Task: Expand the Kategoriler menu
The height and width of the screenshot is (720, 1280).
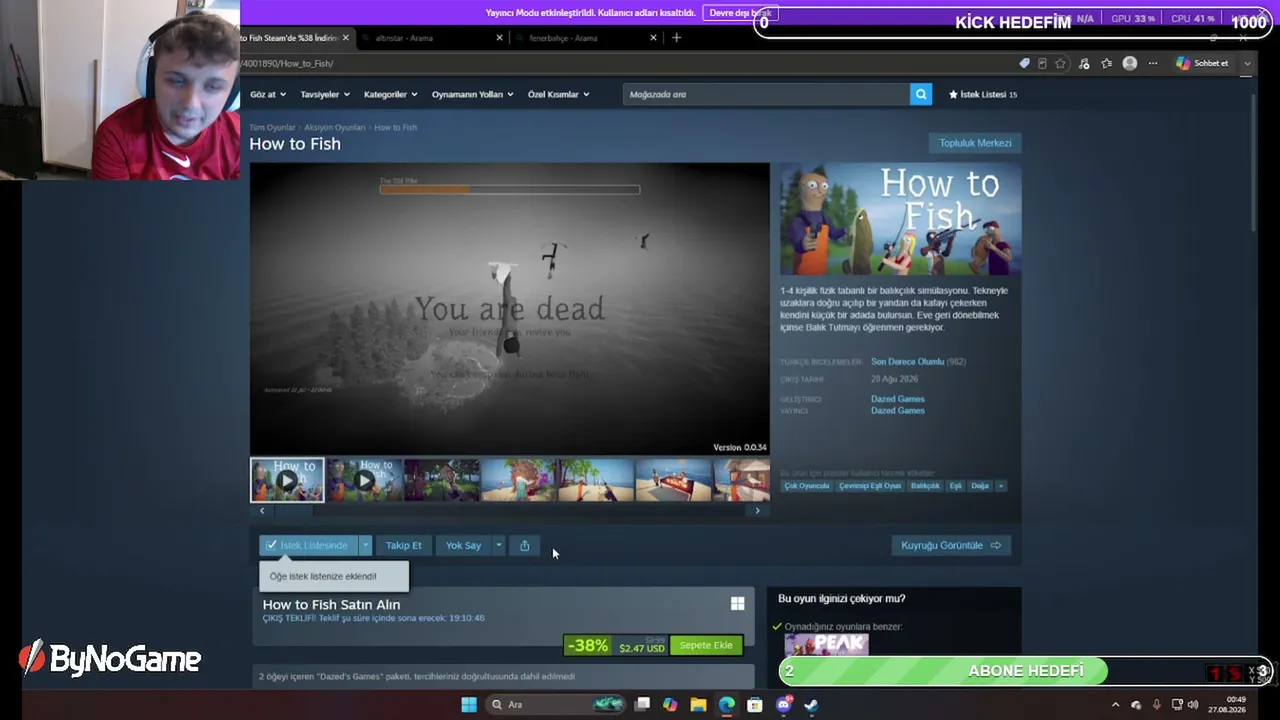Action: coord(390,94)
